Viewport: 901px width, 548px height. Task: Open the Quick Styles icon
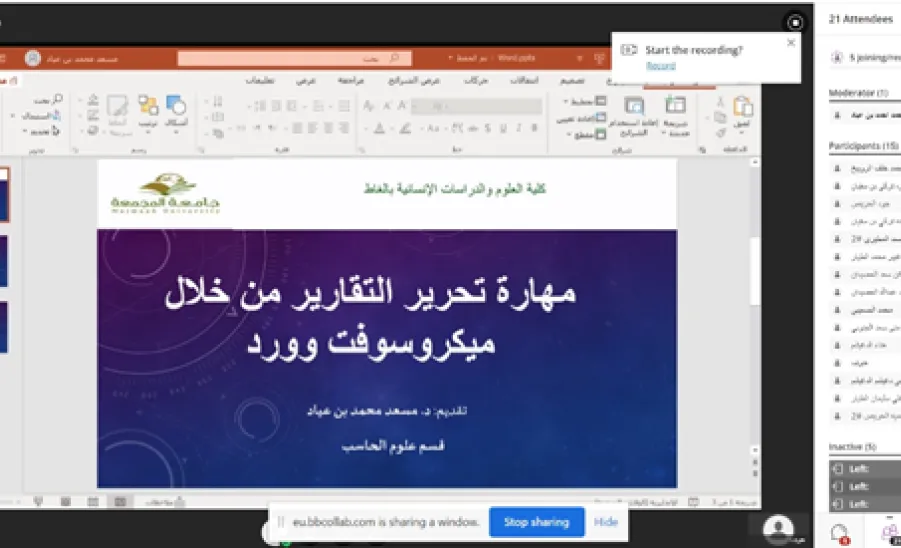coord(117,106)
